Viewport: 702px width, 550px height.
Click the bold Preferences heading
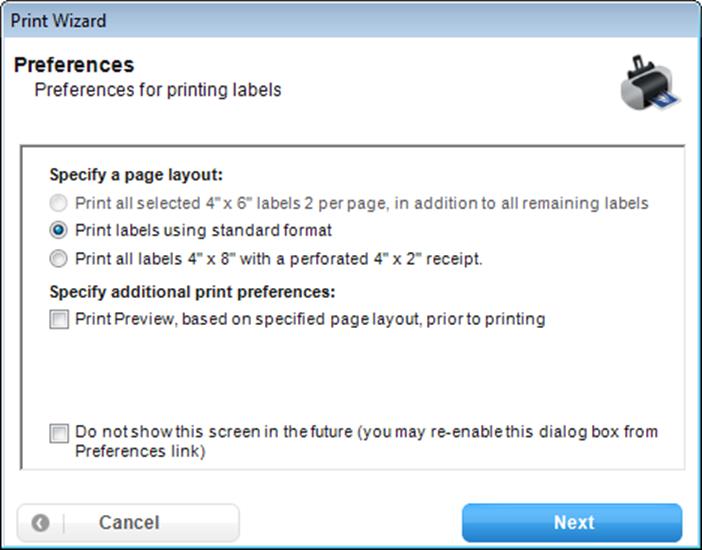click(x=74, y=64)
